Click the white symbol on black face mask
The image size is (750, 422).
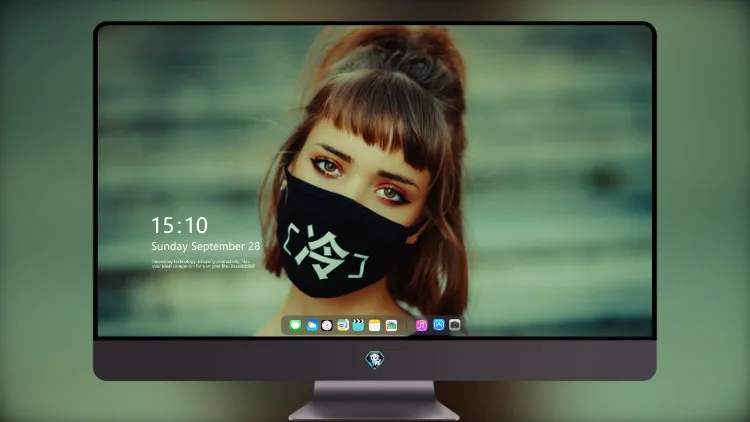[x=327, y=252]
